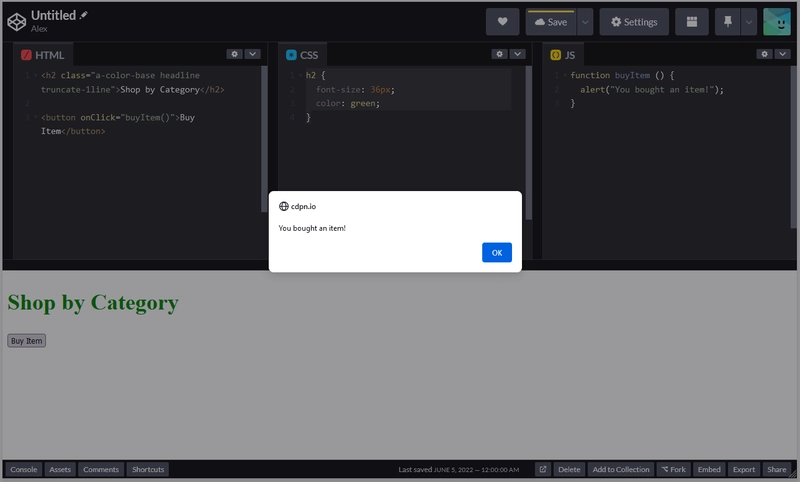Screen dimensions: 800x482
Task: Open user avatar menu
Action: [x=777, y=22]
